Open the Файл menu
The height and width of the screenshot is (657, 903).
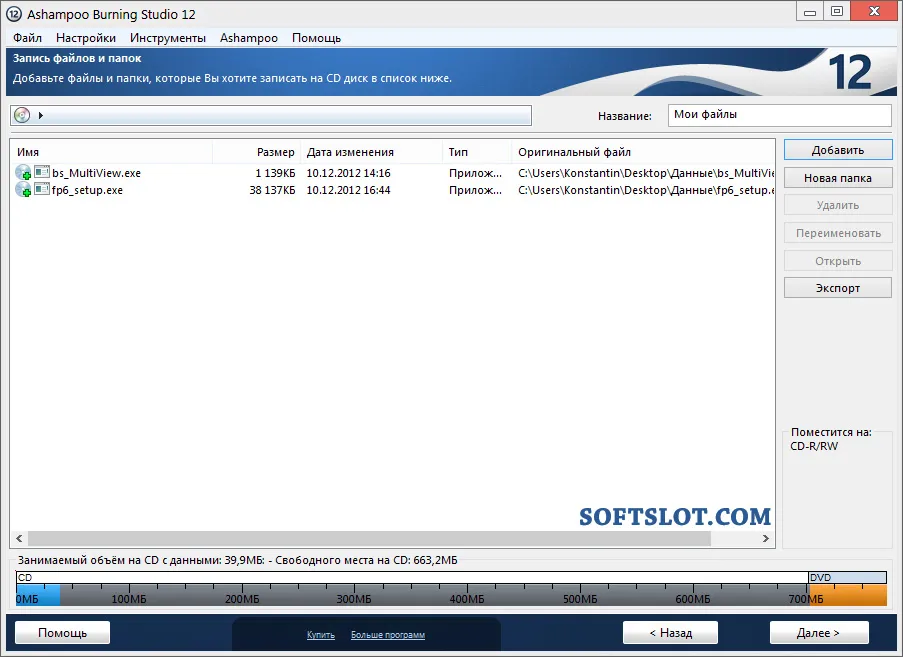tap(27, 38)
